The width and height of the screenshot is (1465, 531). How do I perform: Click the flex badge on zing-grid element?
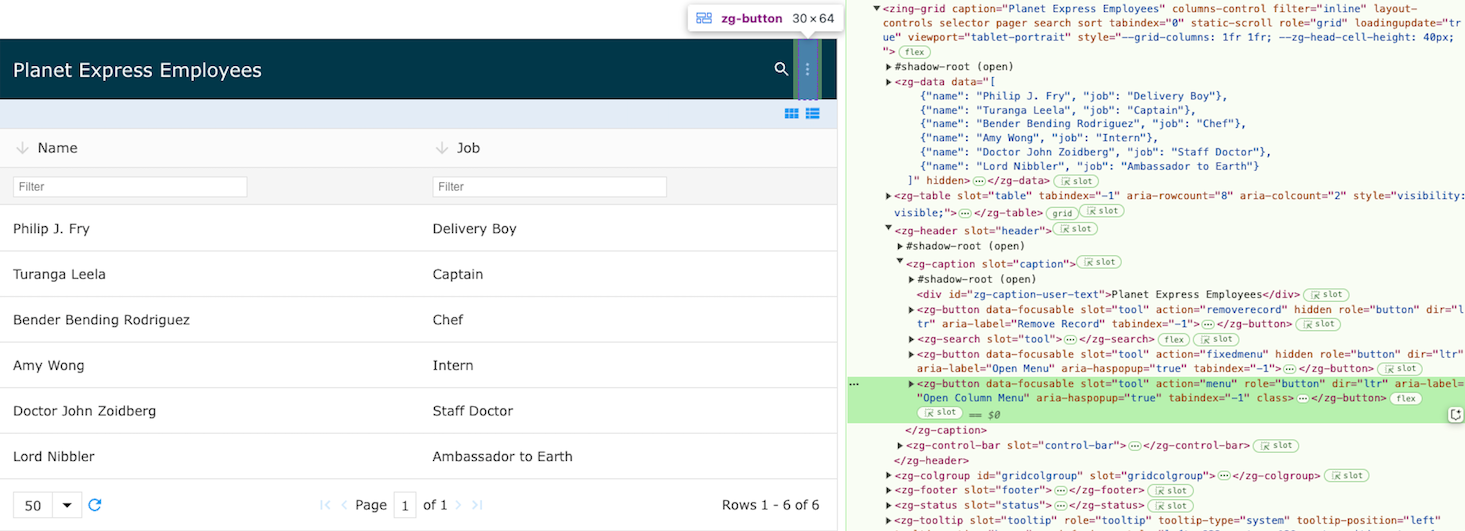tap(914, 51)
